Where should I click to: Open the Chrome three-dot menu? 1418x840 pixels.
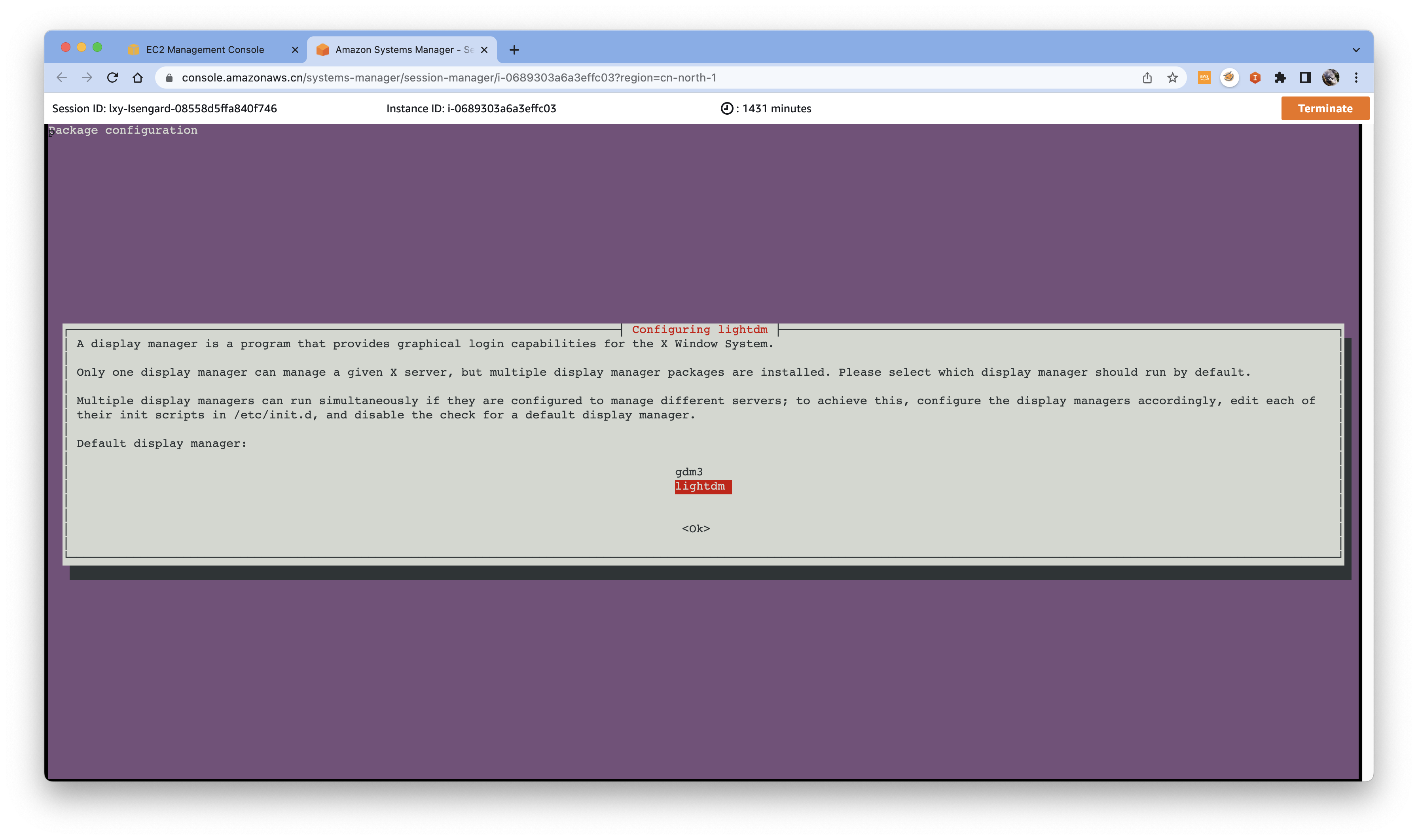[1356, 78]
